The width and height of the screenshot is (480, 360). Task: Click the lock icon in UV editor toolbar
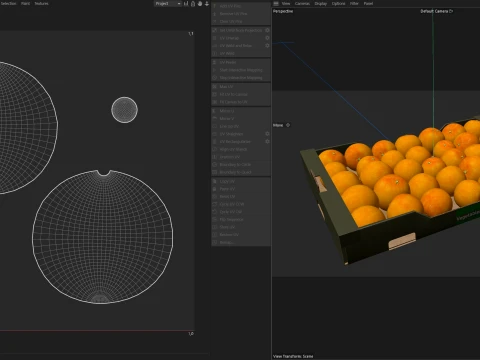(193, 4)
